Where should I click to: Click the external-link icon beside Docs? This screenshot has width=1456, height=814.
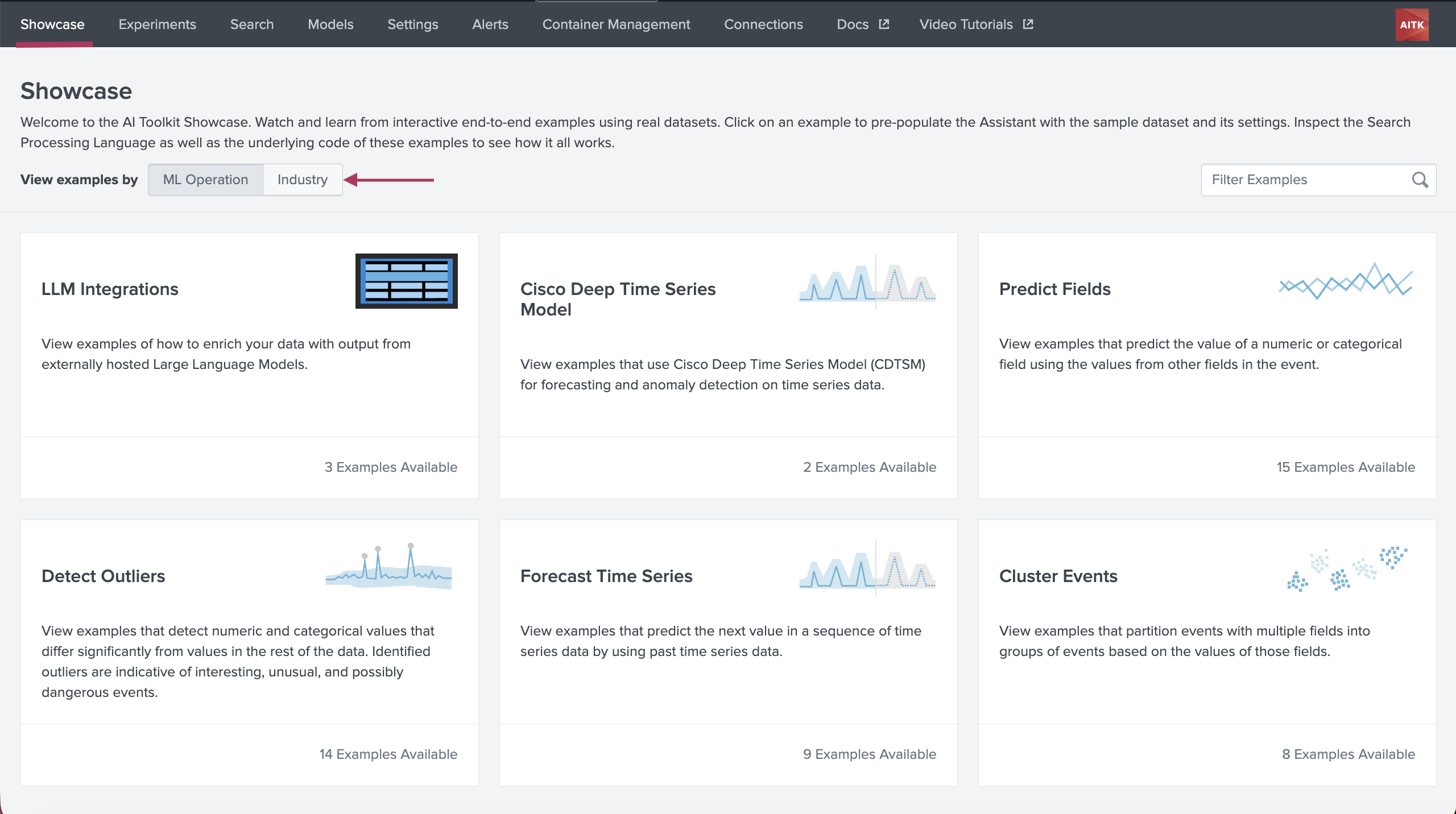tap(884, 24)
